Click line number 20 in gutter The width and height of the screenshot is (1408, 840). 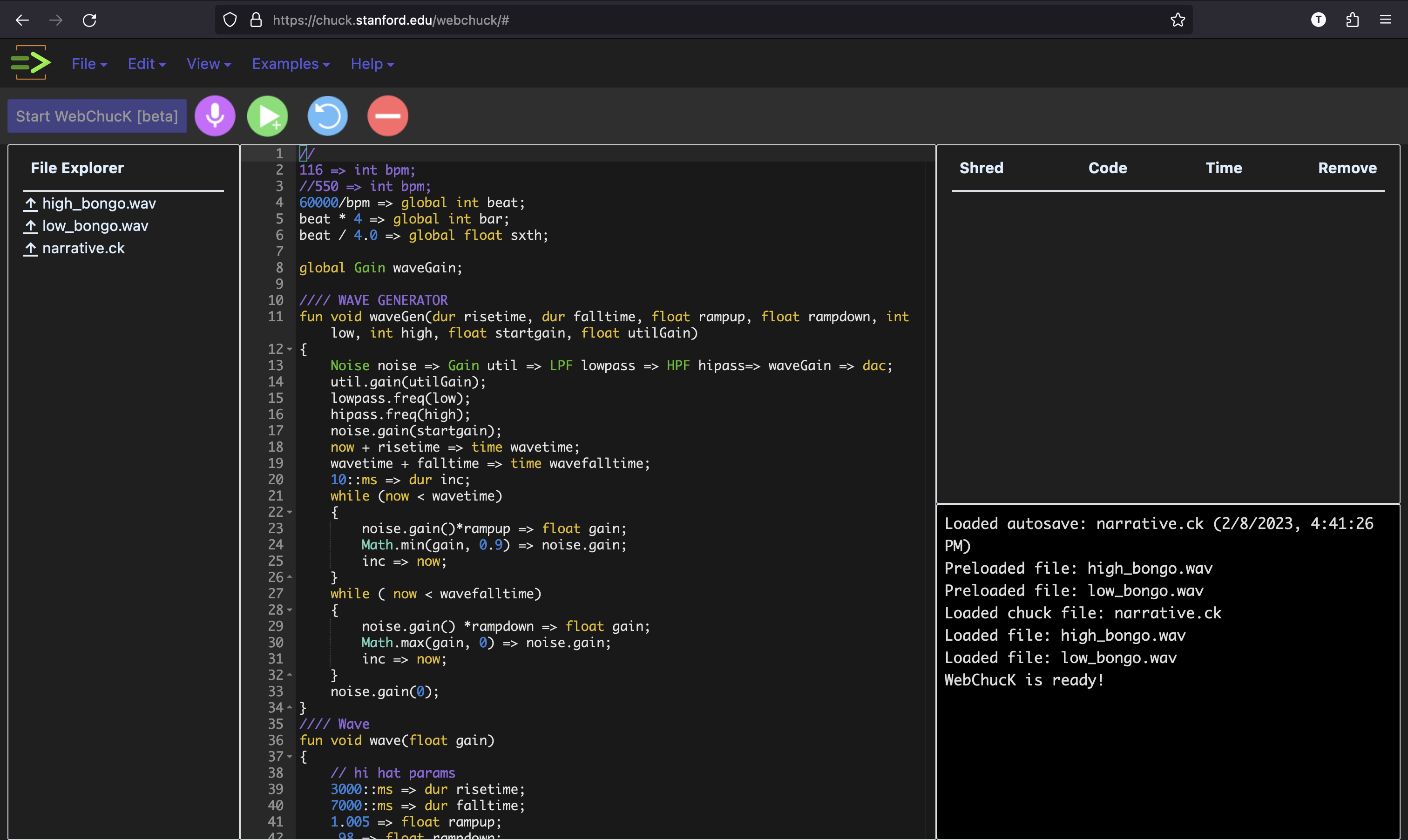[276, 480]
